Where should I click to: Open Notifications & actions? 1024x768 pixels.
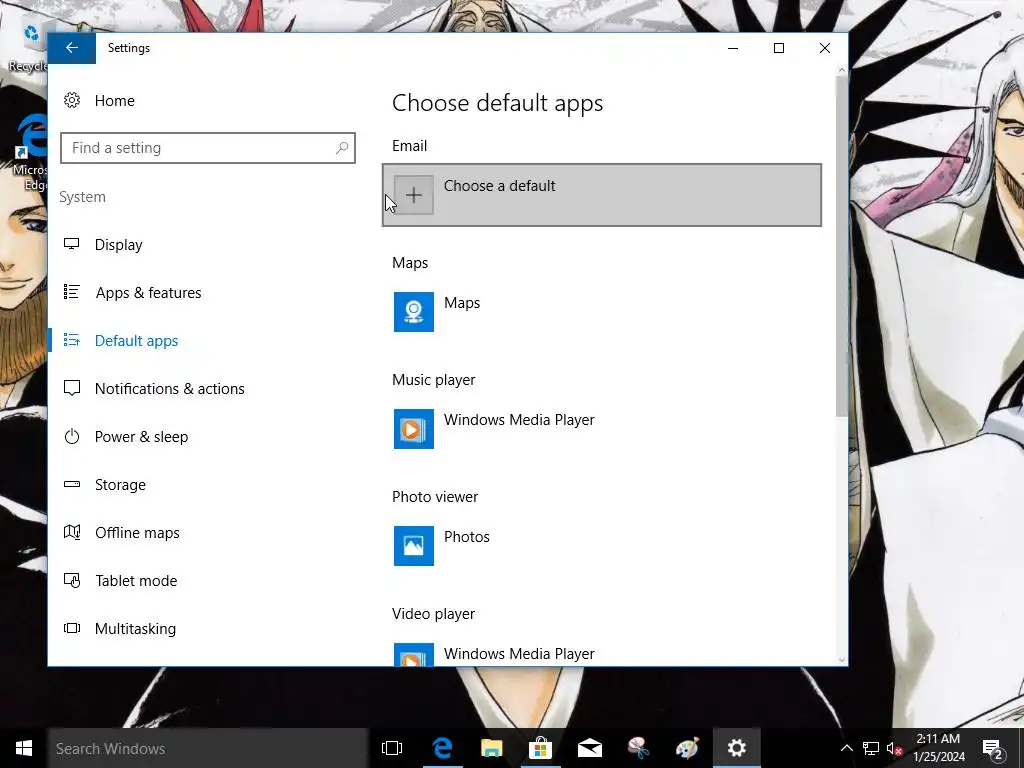point(169,389)
